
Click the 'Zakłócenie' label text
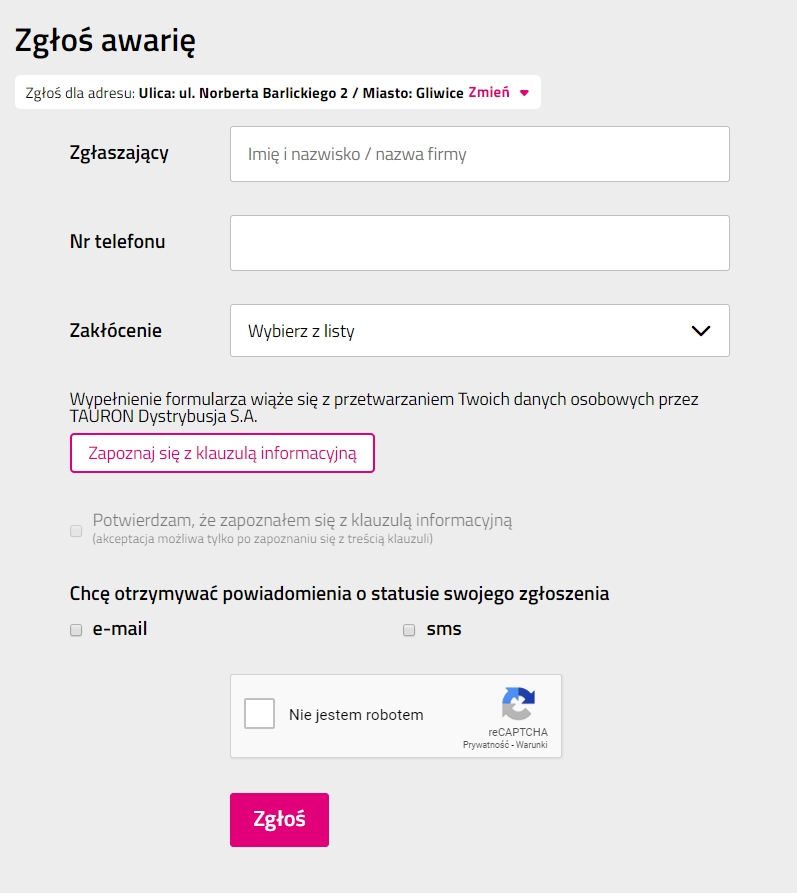pos(116,330)
